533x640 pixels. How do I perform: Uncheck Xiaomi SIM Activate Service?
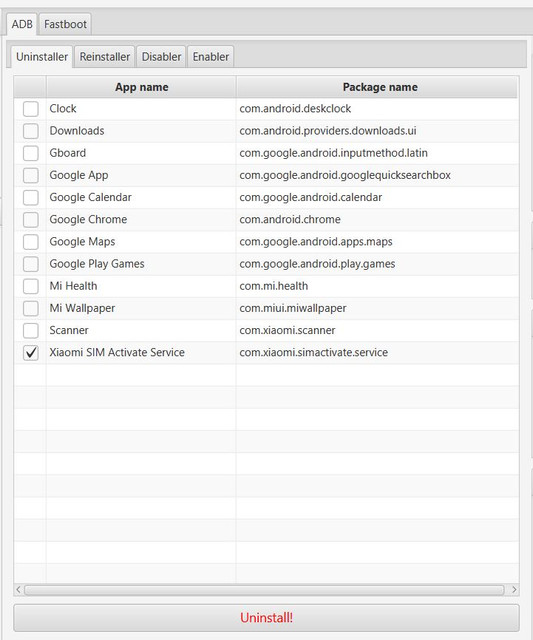pos(31,353)
